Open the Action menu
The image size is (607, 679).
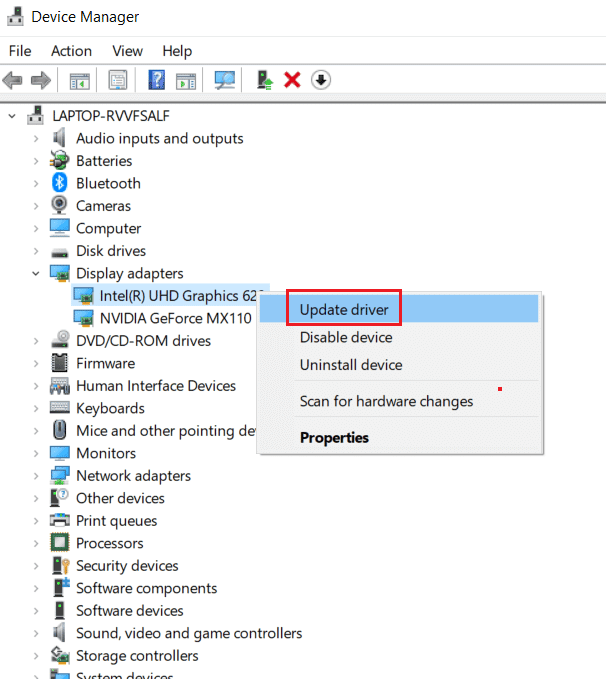[71, 51]
